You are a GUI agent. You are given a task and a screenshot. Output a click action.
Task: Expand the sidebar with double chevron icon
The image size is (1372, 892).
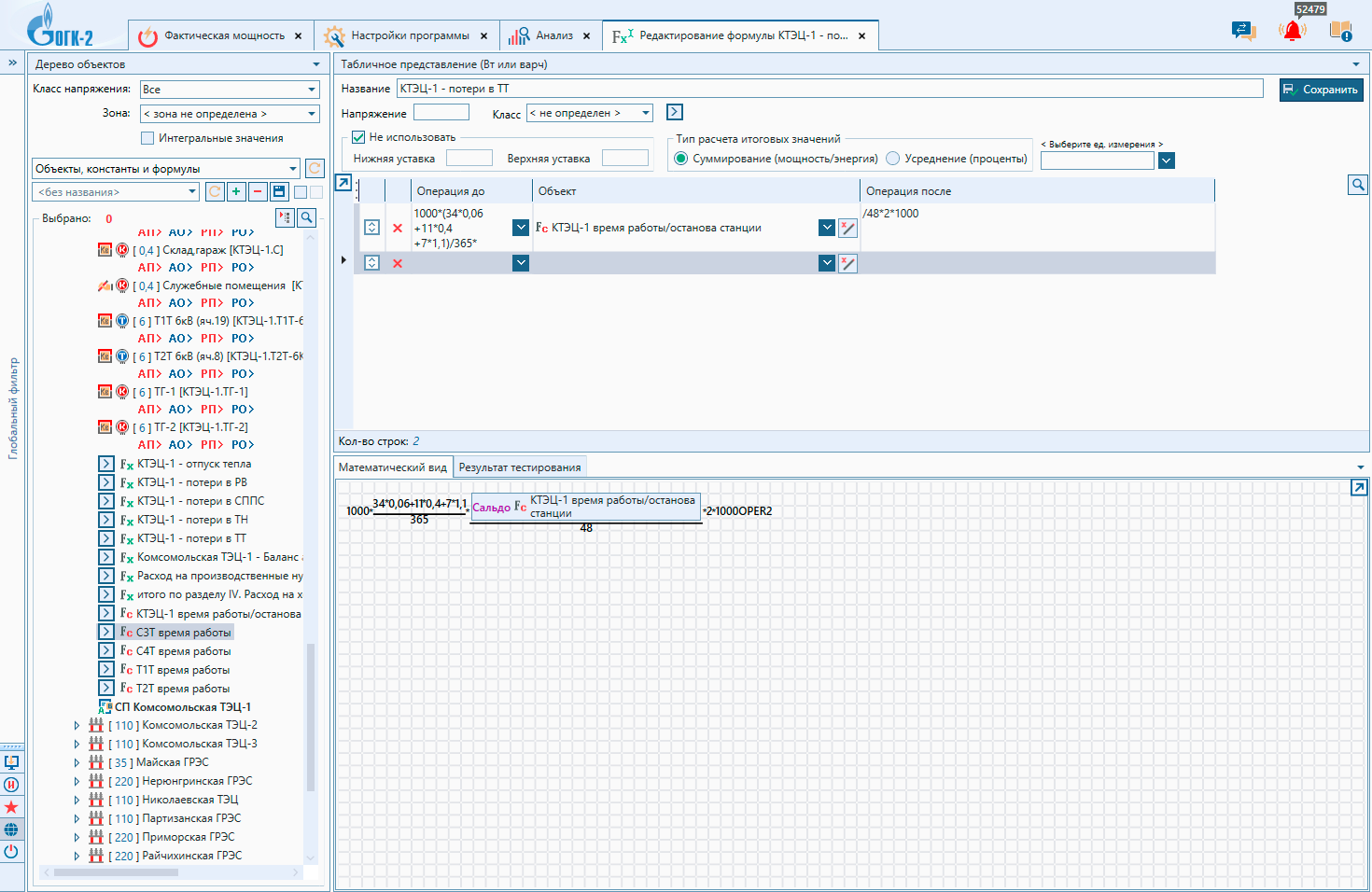12,63
